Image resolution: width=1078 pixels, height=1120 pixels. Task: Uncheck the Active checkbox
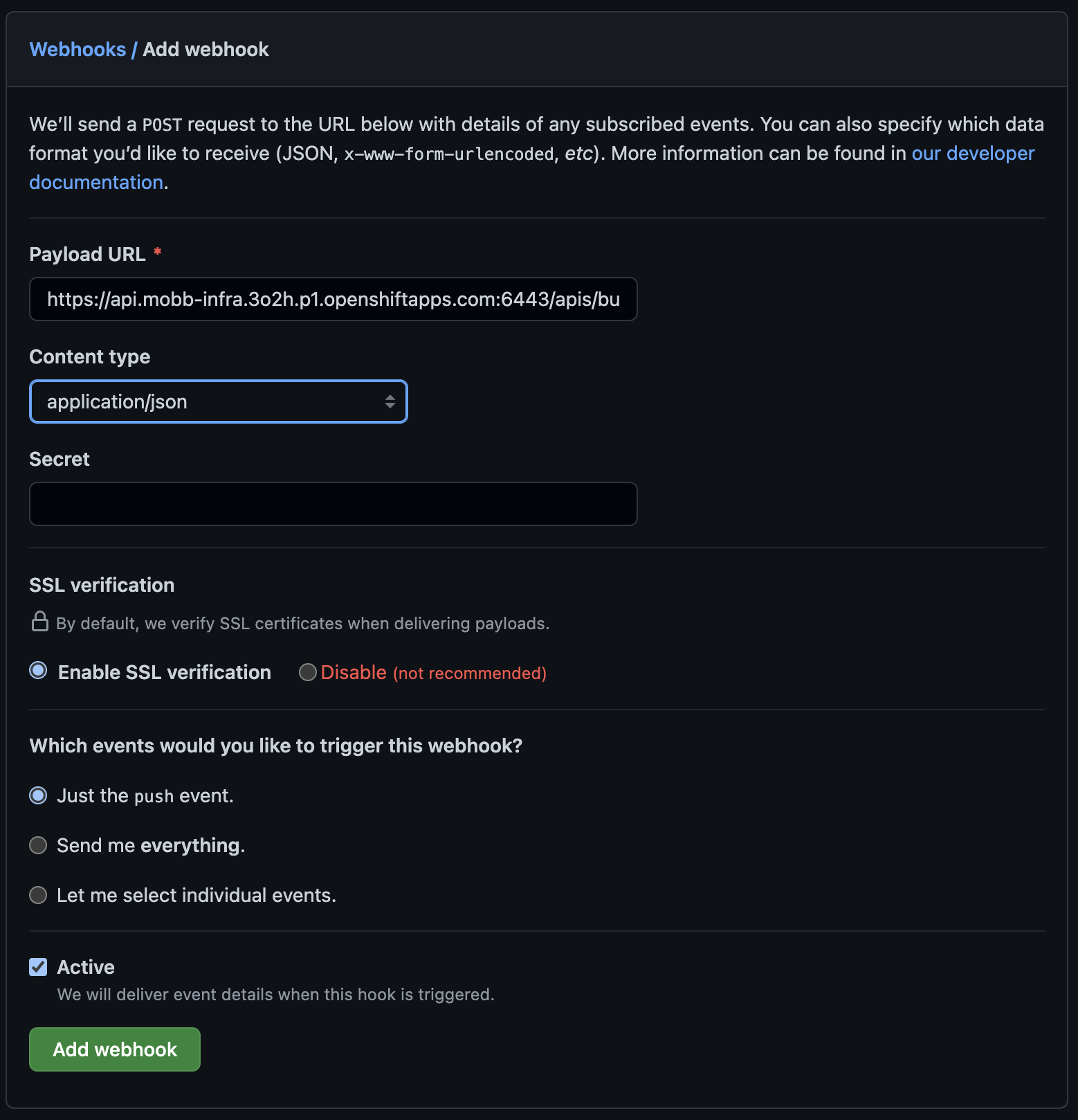[38, 967]
